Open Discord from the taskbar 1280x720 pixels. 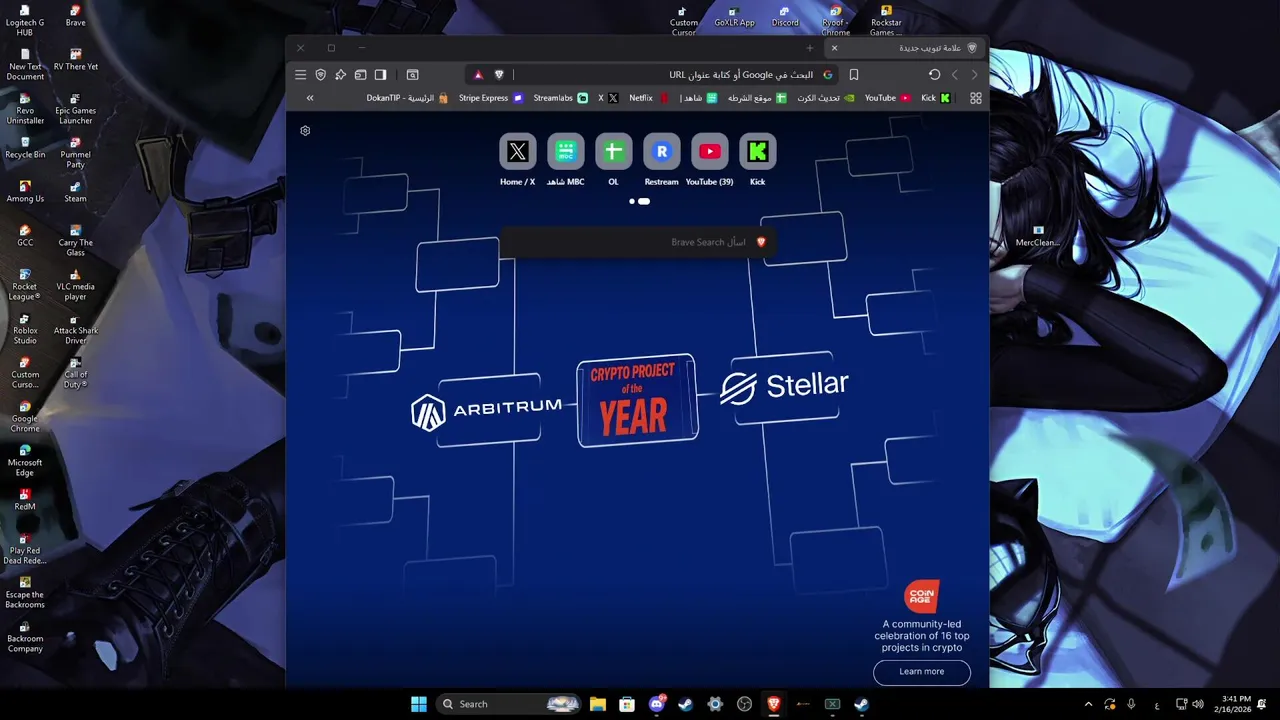coord(657,704)
